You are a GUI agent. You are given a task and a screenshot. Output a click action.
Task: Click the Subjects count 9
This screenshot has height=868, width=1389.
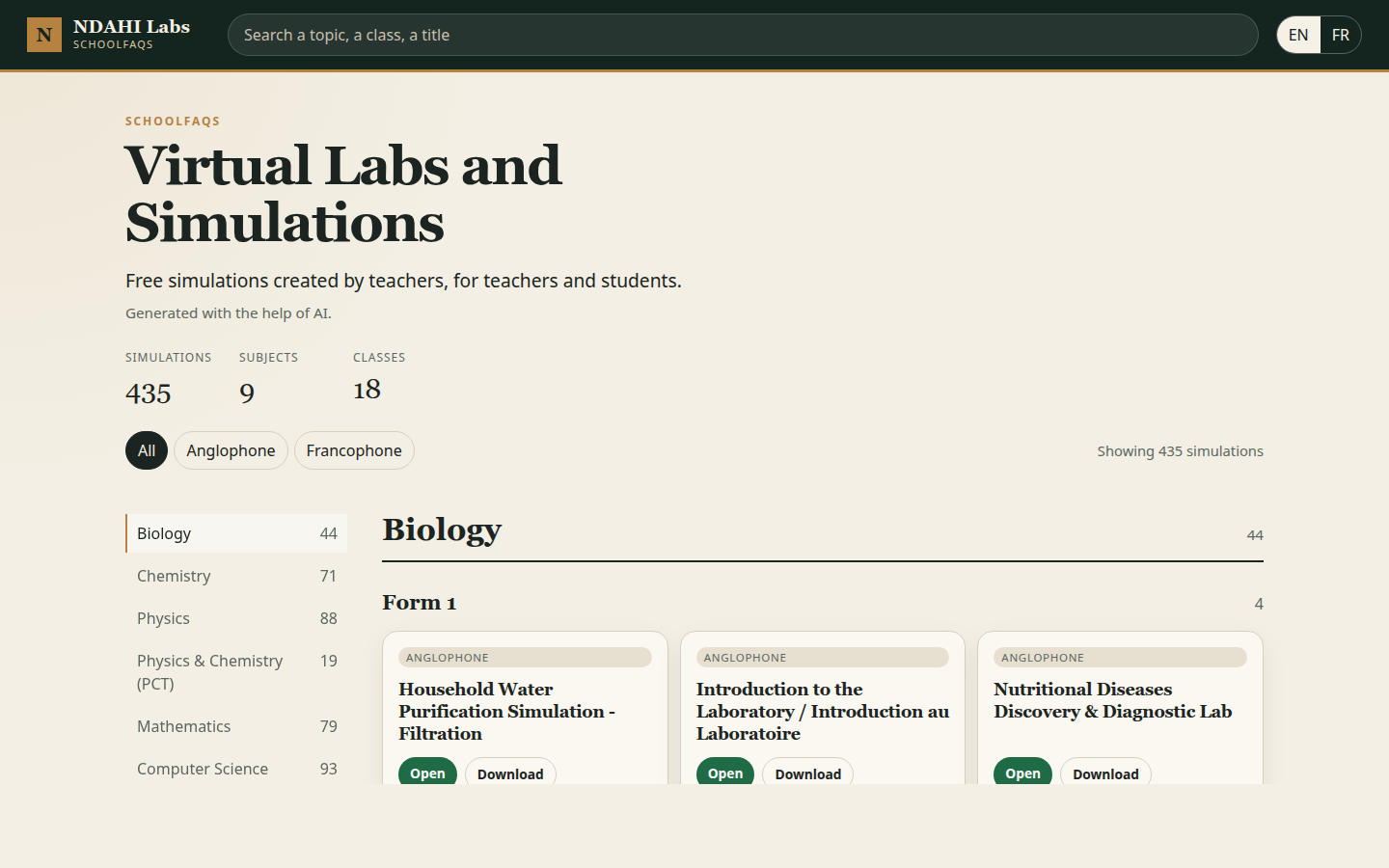tap(247, 393)
